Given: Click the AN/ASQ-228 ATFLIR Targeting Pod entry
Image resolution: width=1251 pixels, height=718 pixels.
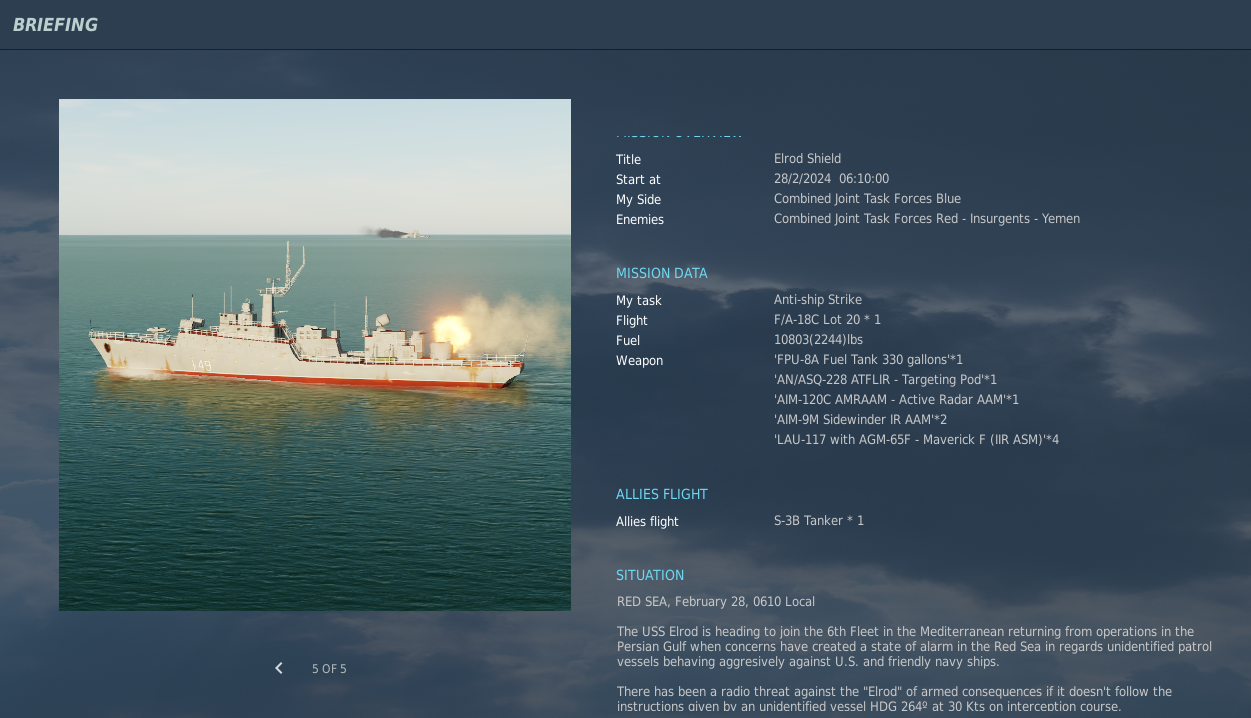Looking at the screenshot, I should (x=885, y=380).
